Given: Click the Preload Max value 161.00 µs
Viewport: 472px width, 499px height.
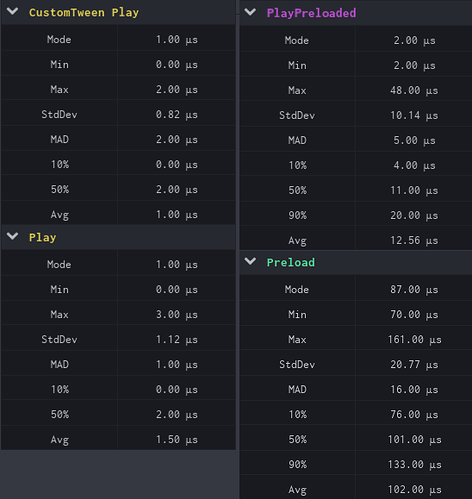Looking at the screenshot, I should tap(414, 339).
